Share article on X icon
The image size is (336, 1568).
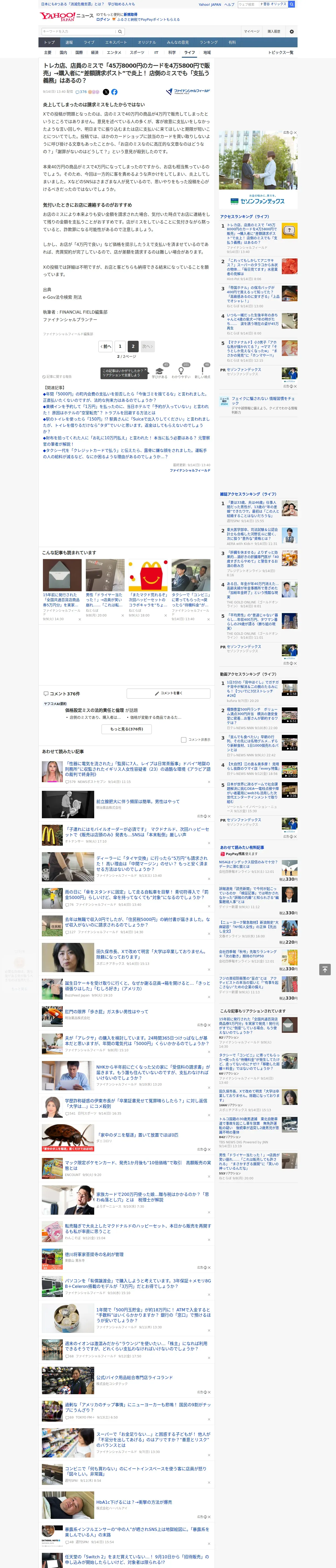point(105,92)
